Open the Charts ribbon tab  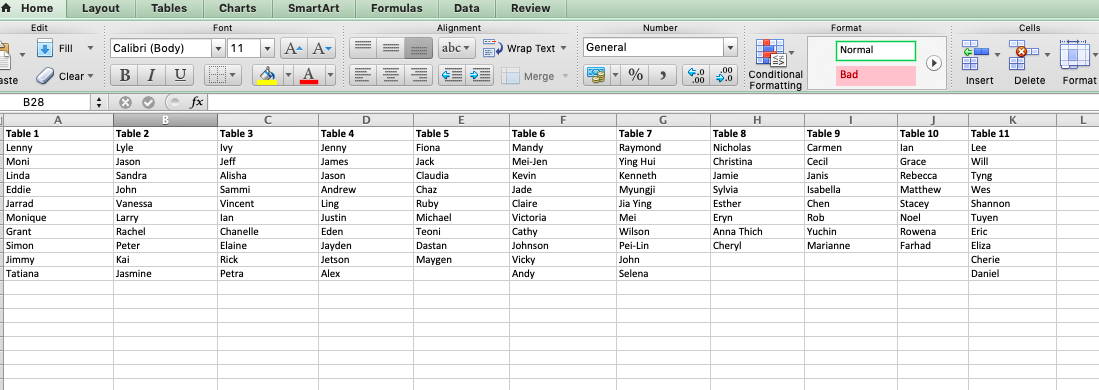(x=237, y=8)
